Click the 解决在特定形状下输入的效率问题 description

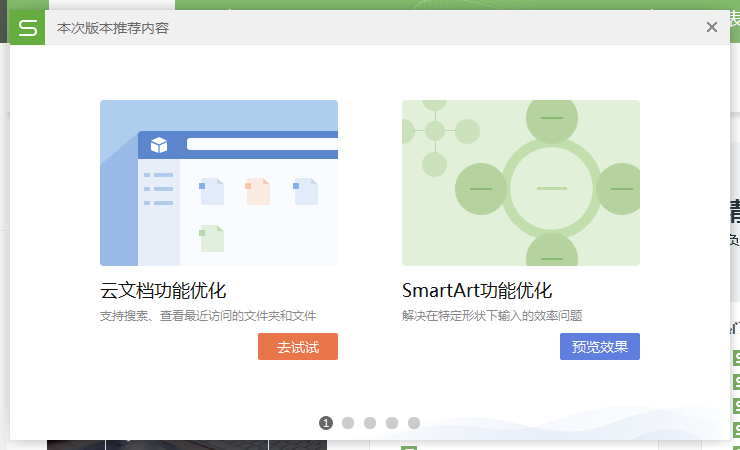coord(492,316)
